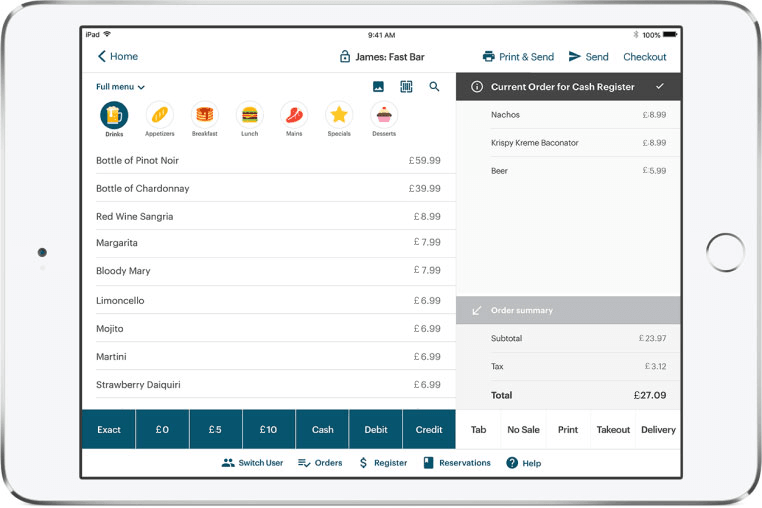Add Strawberry Daiquiri to order
Image resolution: width=762 pixels, height=508 pixels.
pos(268,385)
